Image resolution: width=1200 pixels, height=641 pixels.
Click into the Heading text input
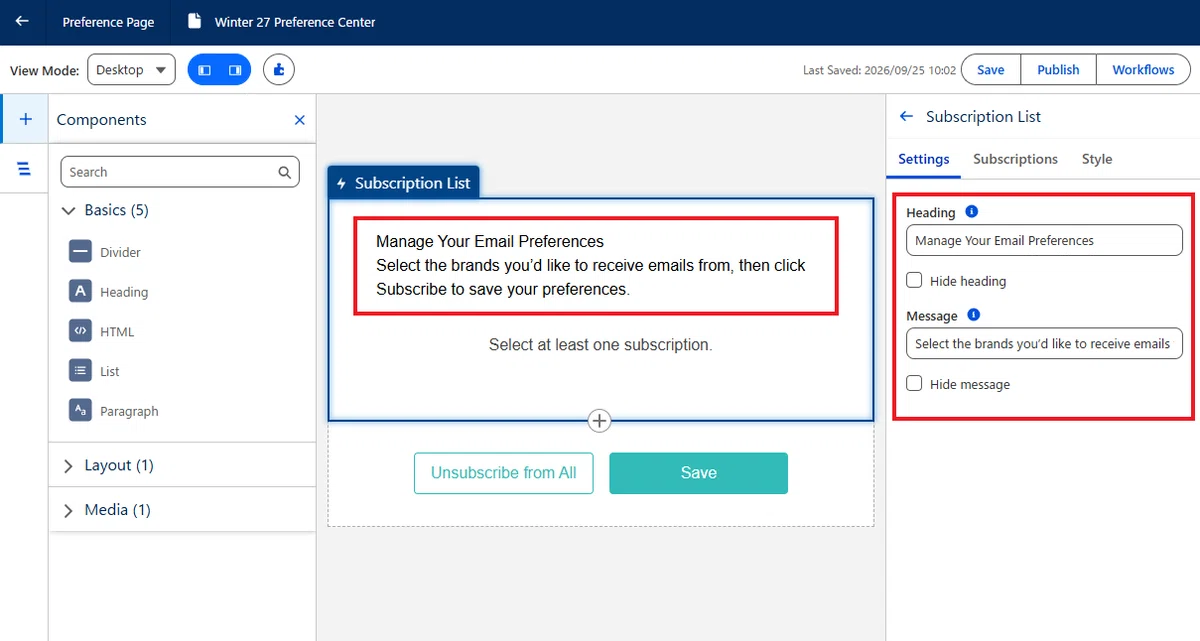pos(1044,240)
